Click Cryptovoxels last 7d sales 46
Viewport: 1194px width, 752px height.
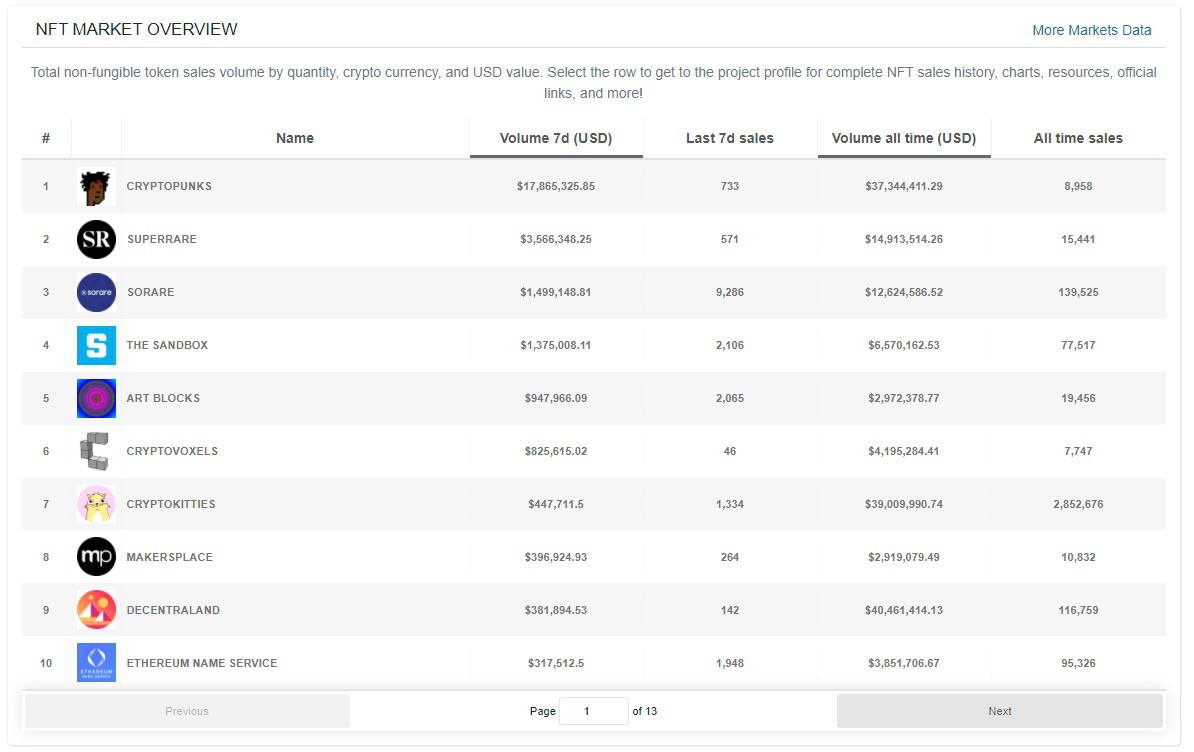tap(729, 451)
